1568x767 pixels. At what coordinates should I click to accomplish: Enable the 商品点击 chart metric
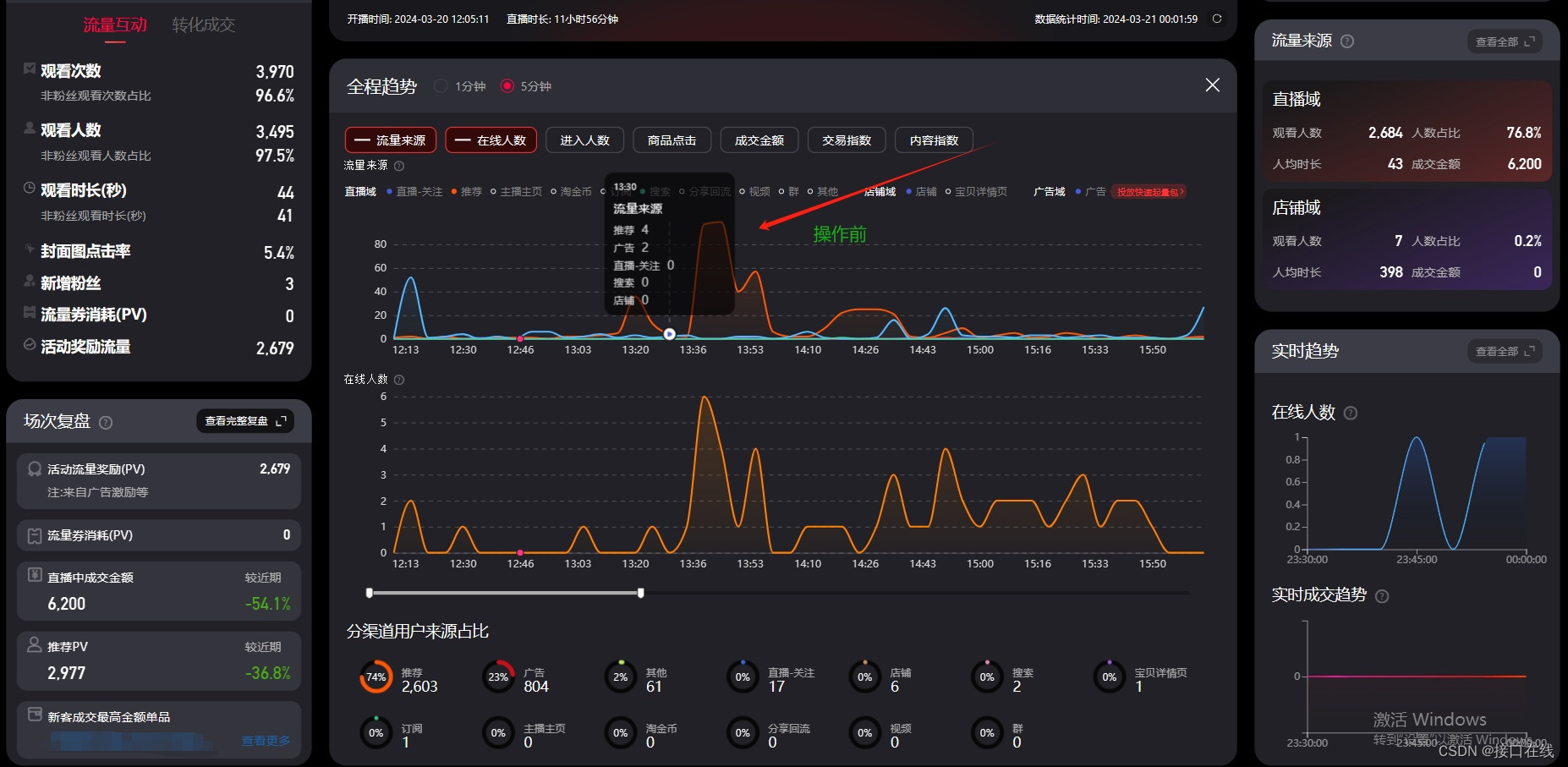(x=672, y=140)
